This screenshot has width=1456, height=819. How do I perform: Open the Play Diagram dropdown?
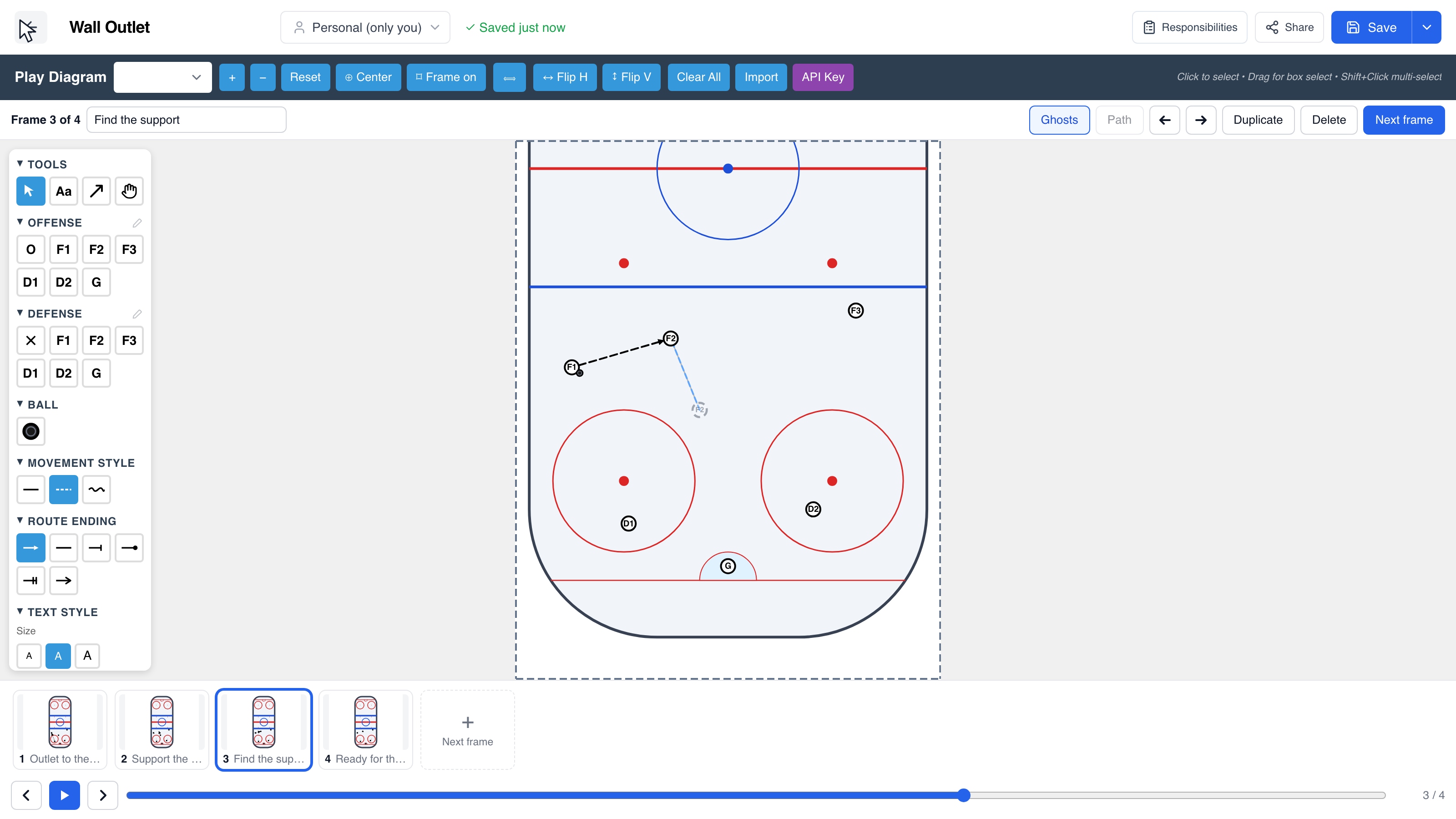click(163, 77)
